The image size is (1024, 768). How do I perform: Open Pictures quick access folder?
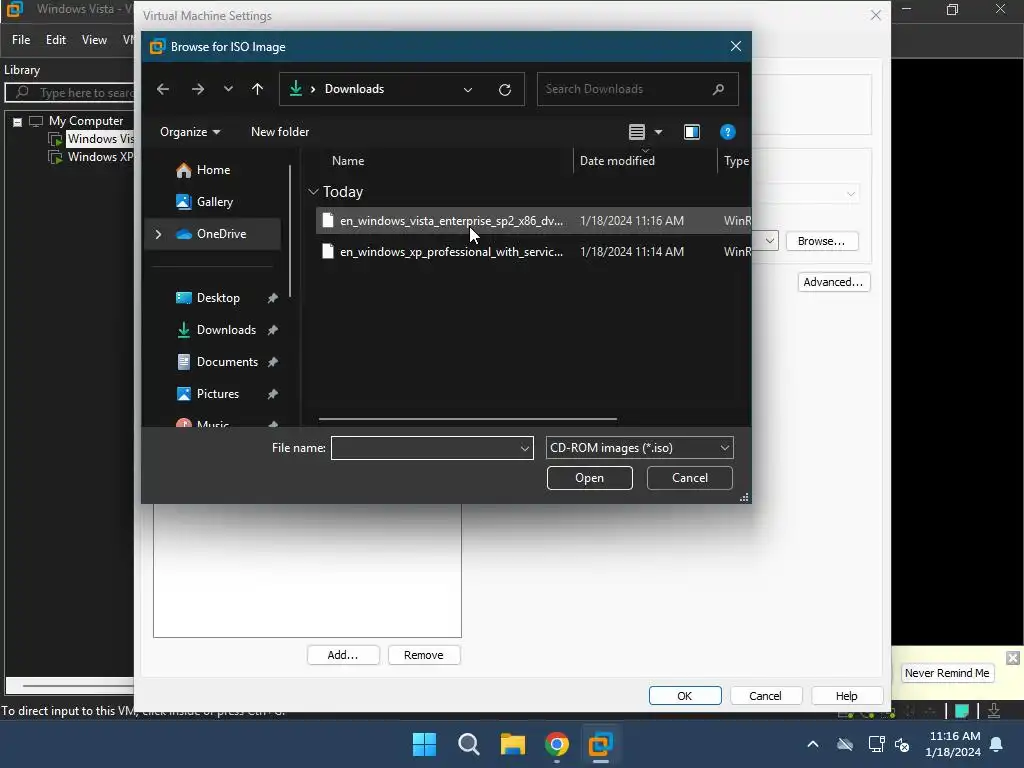point(217,394)
